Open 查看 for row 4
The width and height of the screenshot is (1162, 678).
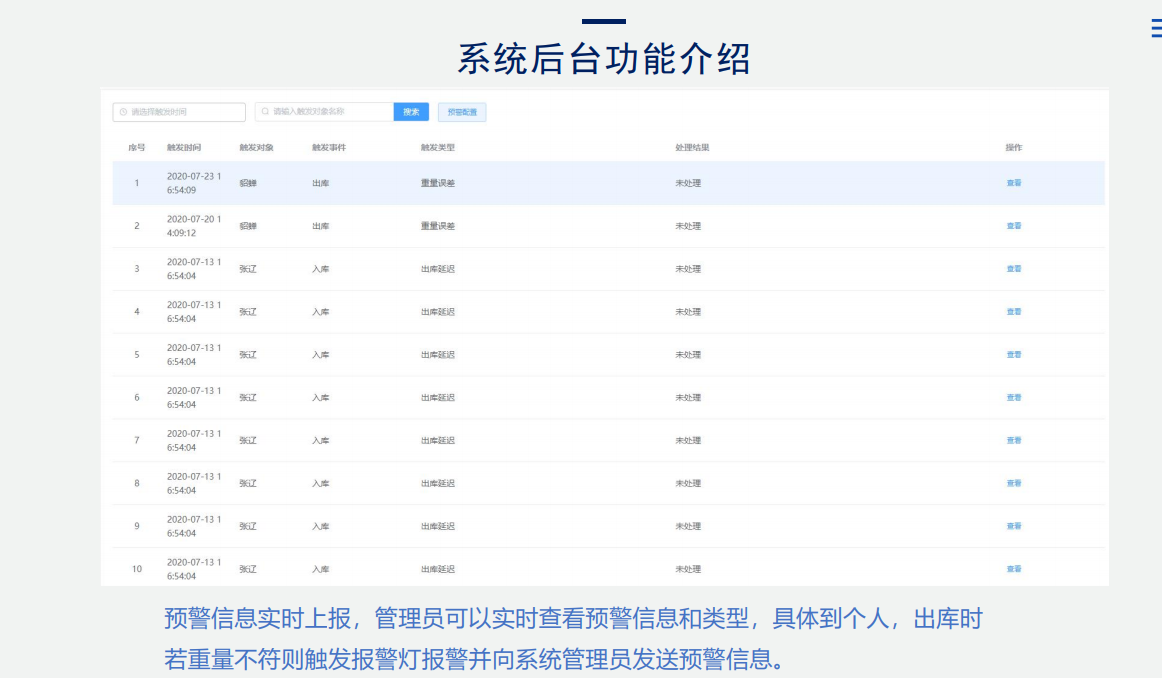pyautogui.click(x=1014, y=312)
